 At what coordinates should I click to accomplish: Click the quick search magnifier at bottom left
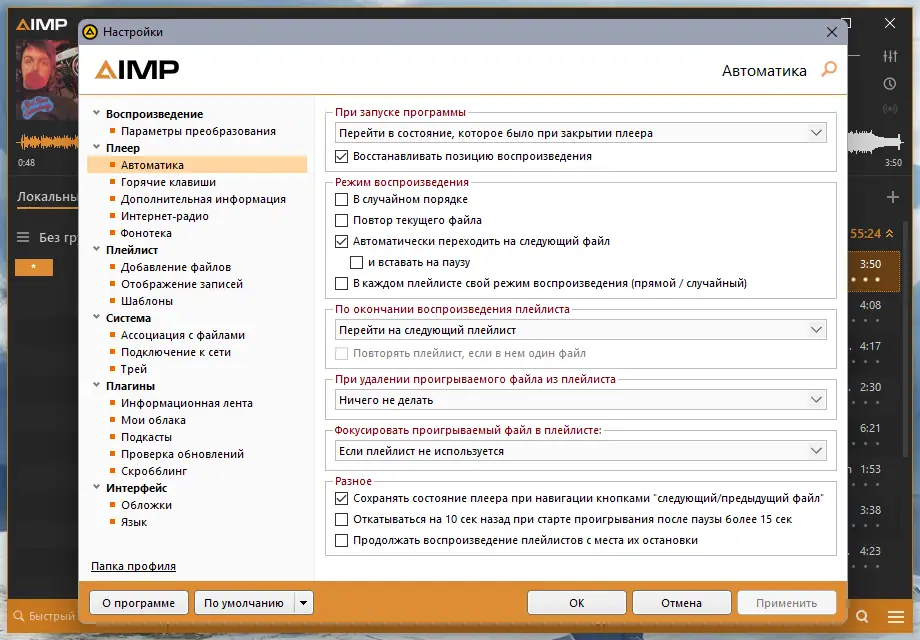click(19, 616)
